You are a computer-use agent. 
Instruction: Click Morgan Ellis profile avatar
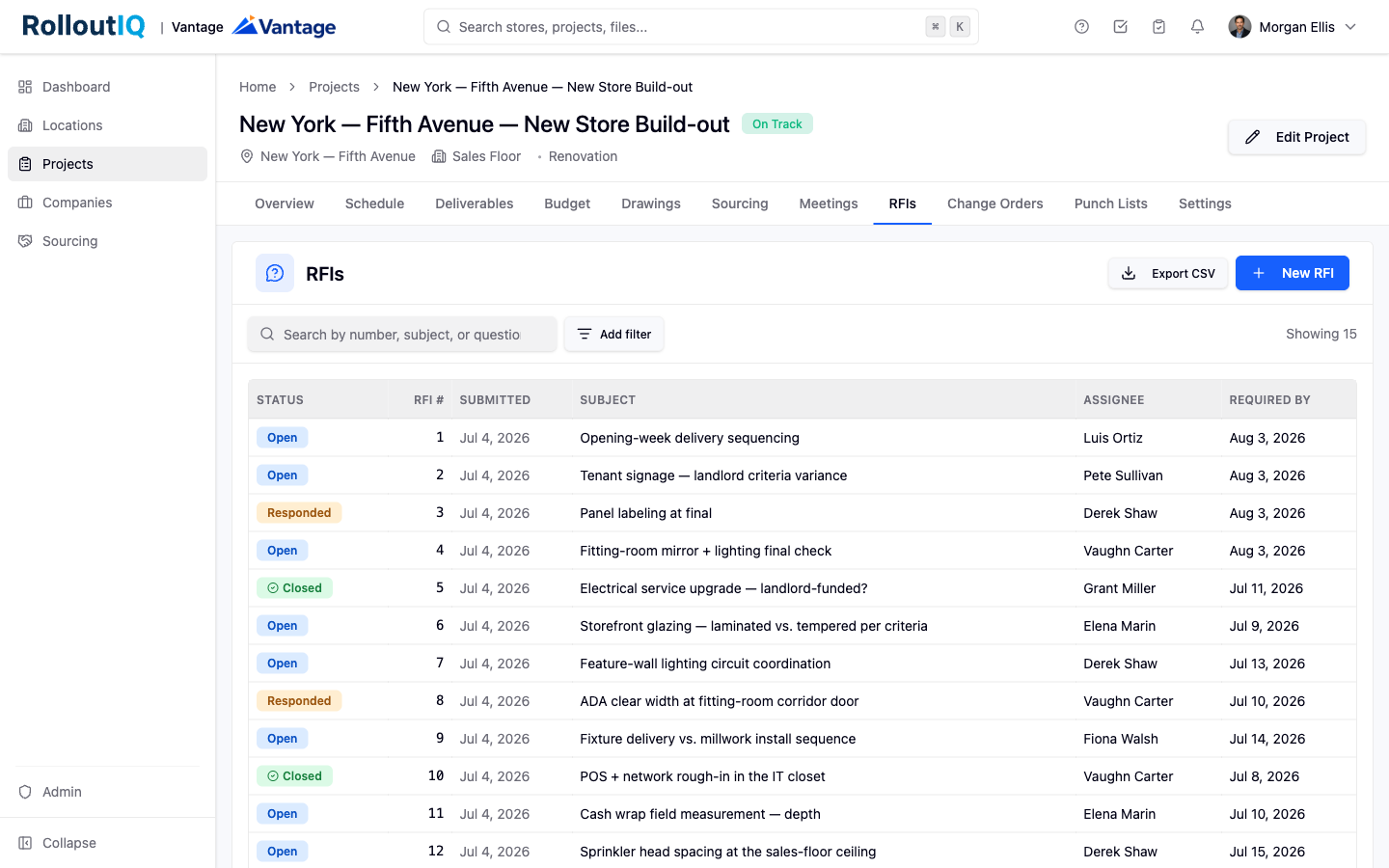click(1239, 27)
